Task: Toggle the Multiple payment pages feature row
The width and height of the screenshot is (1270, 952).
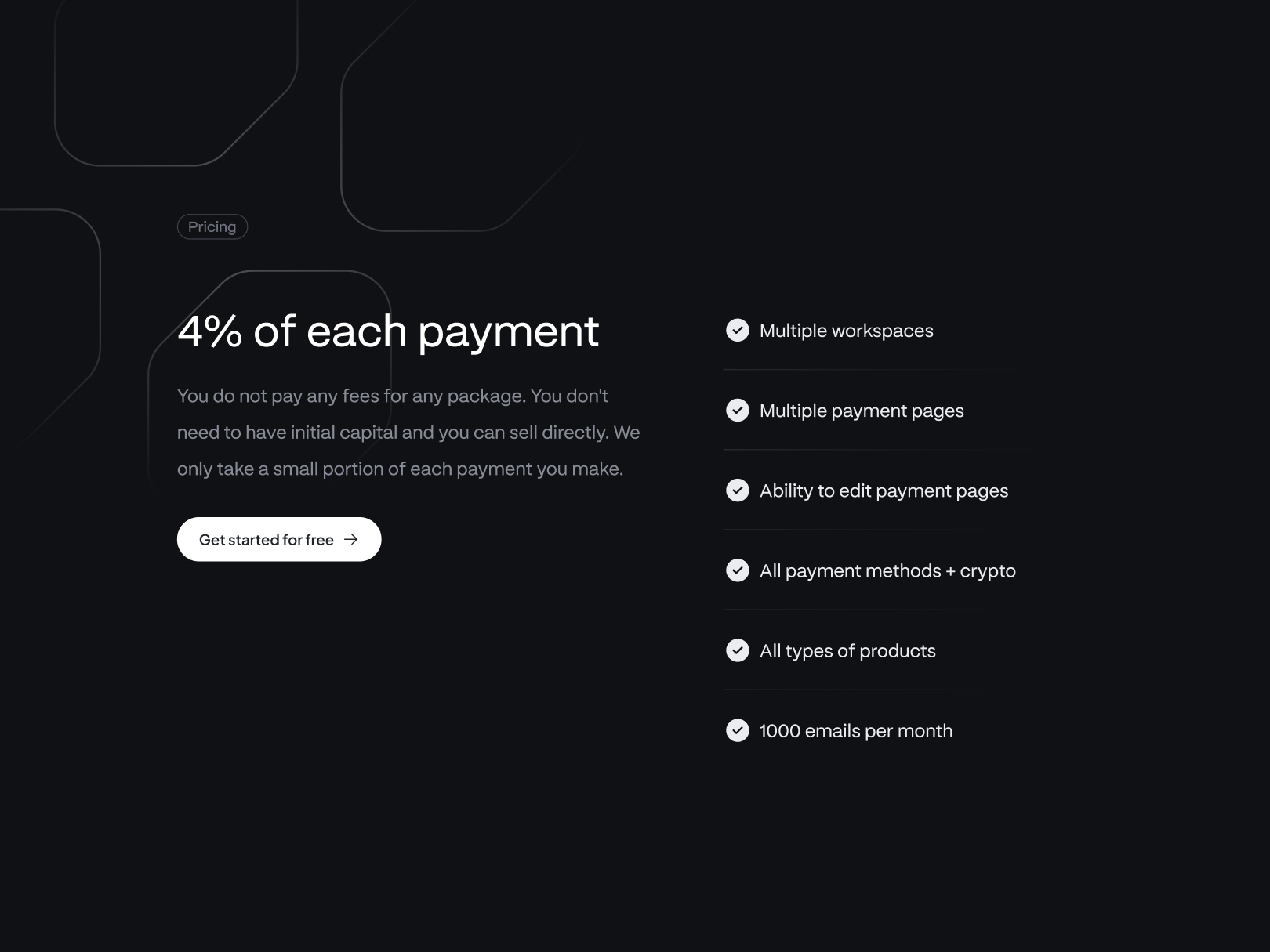Action: click(862, 411)
